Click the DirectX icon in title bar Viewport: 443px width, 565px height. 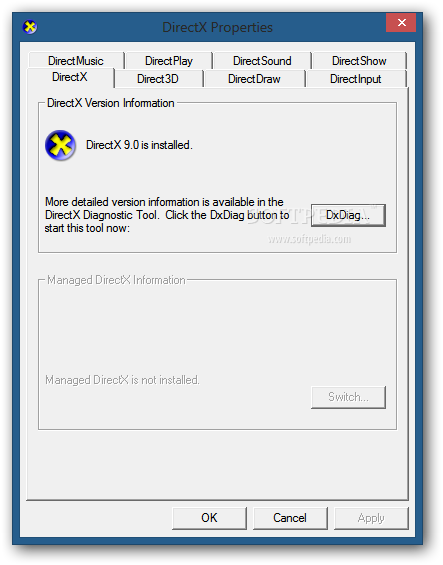point(30,27)
